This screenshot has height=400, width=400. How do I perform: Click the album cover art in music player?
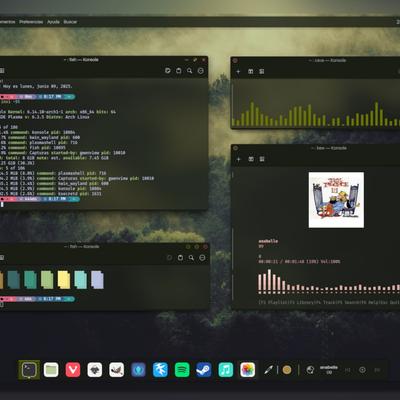point(336,200)
